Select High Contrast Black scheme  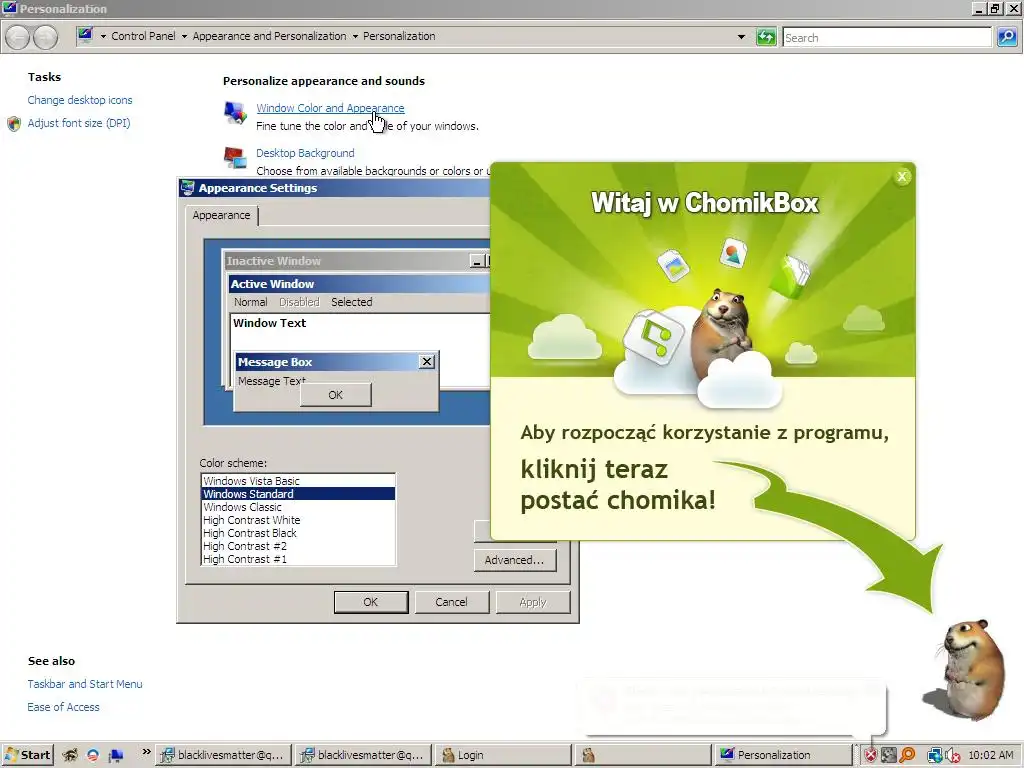(298, 533)
